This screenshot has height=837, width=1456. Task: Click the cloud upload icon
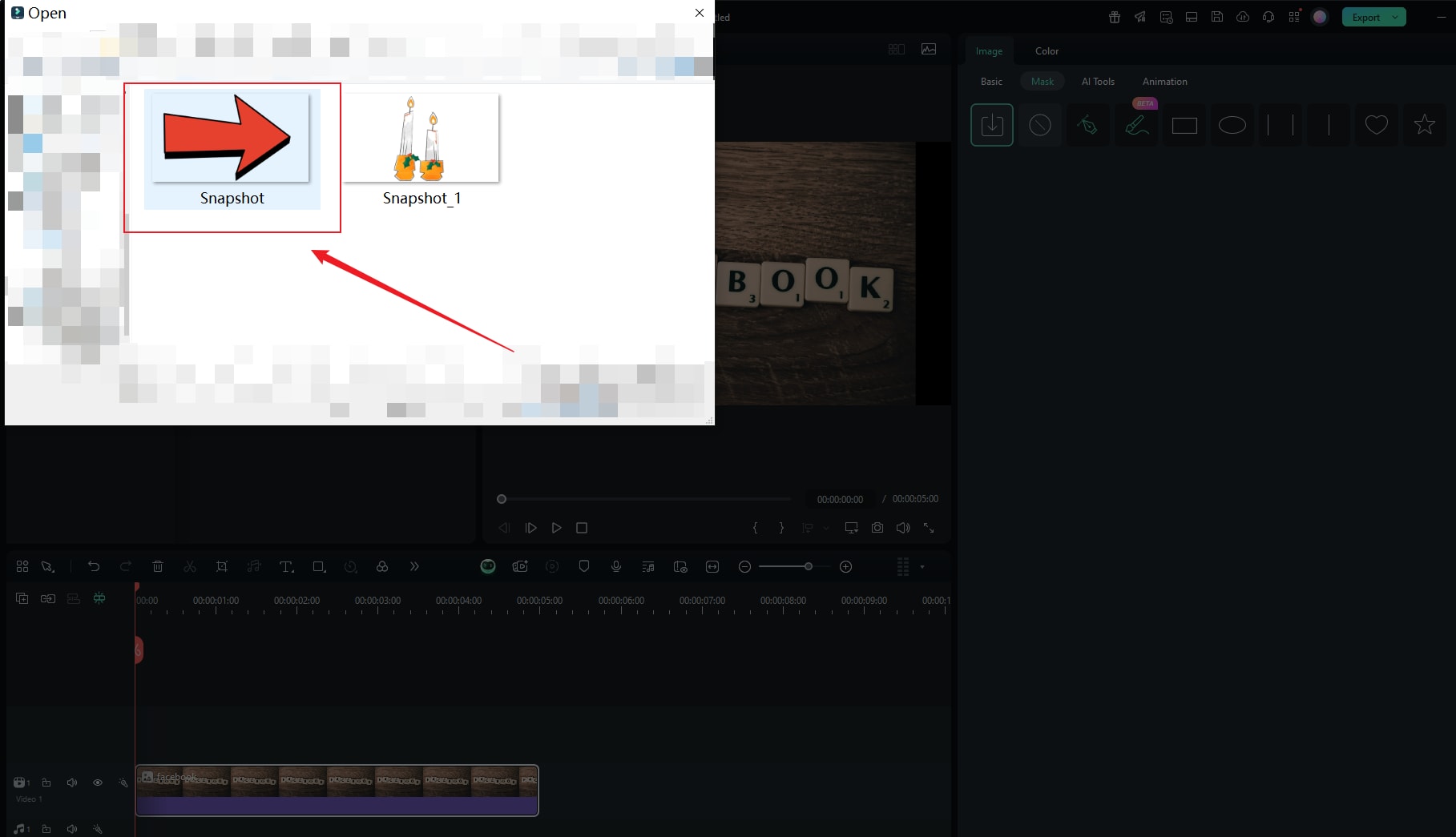pos(1243,17)
